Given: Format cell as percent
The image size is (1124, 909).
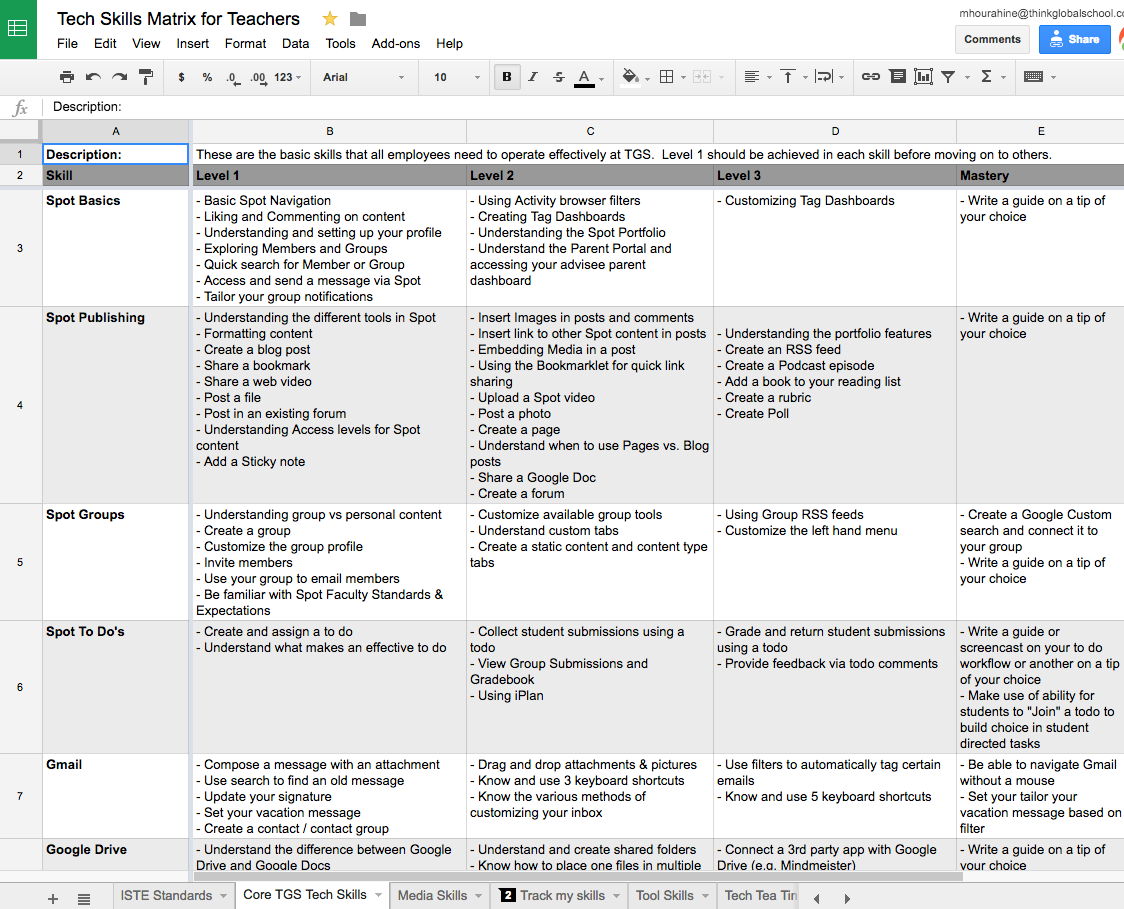Looking at the screenshot, I should pos(207,77).
